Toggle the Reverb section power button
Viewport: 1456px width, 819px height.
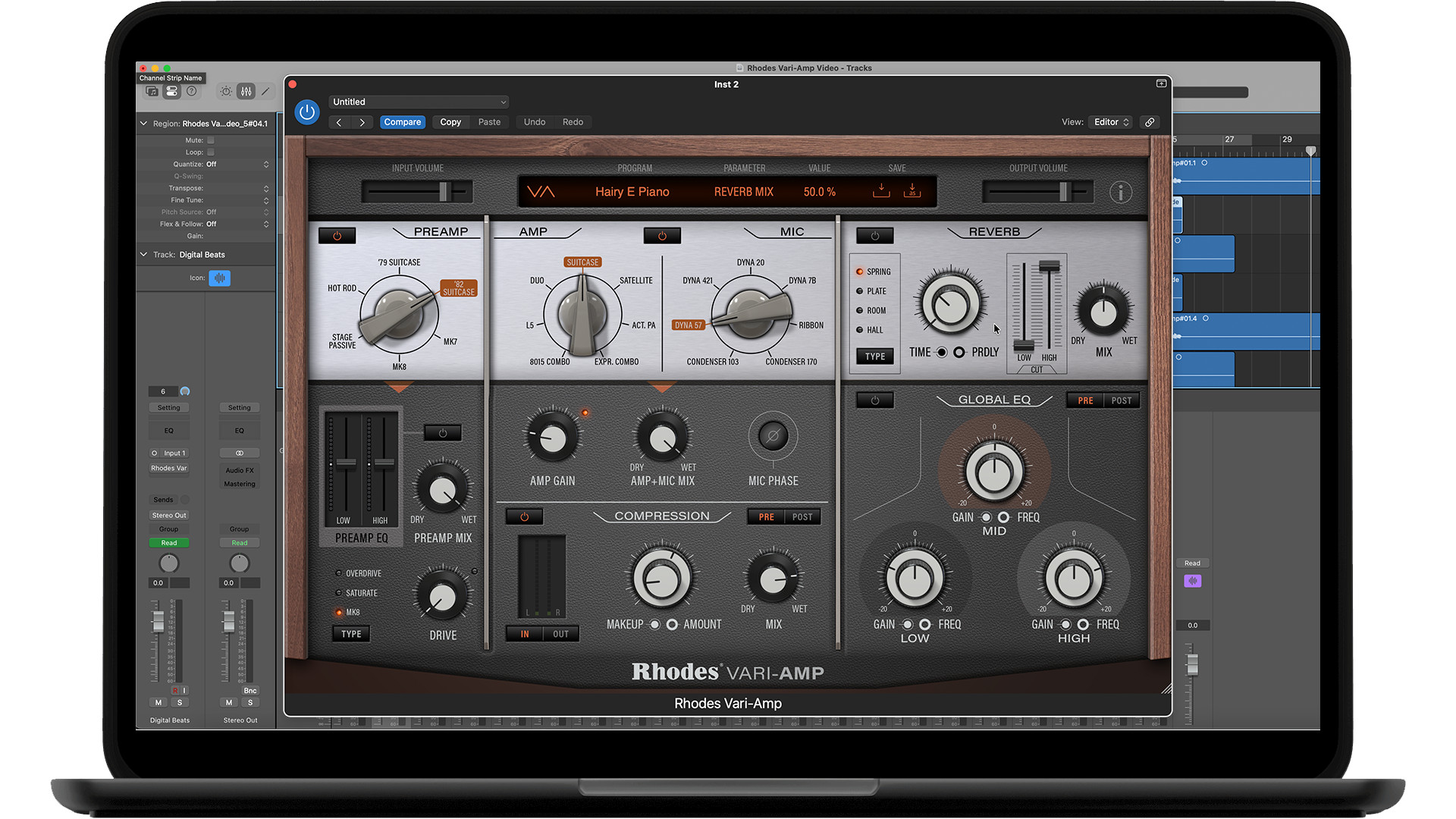click(x=874, y=236)
